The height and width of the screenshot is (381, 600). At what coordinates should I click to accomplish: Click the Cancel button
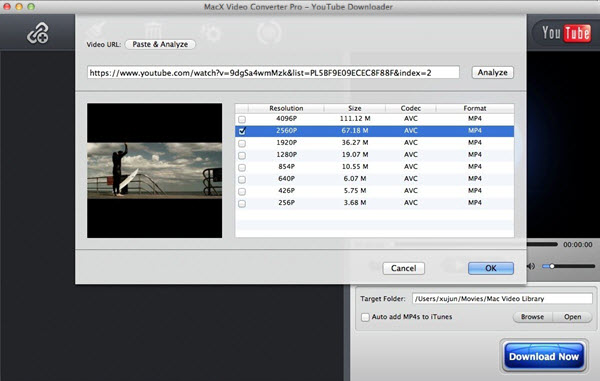click(x=404, y=268)
